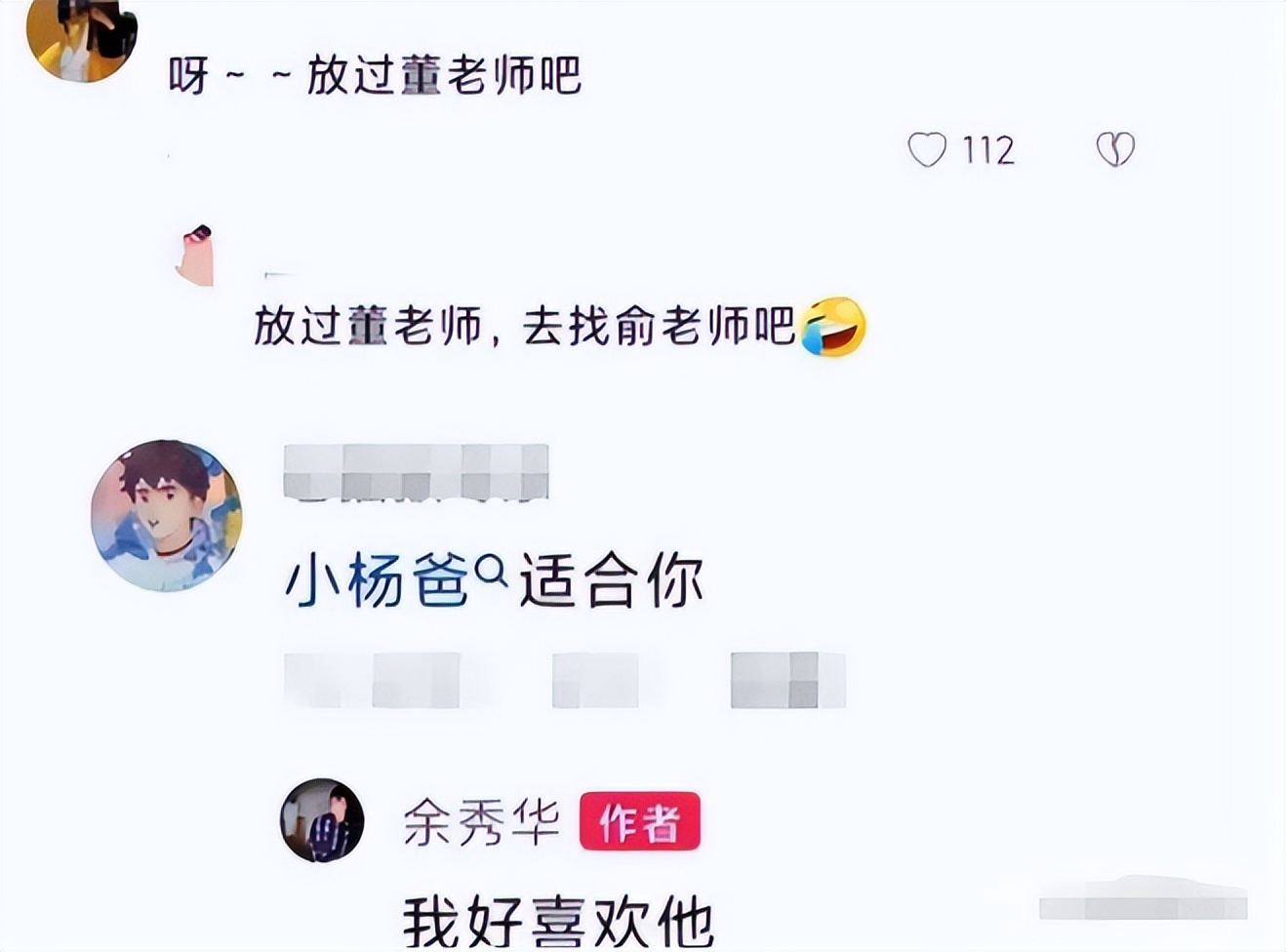Select the reply 去找俞老师吧

coord(660,326)
